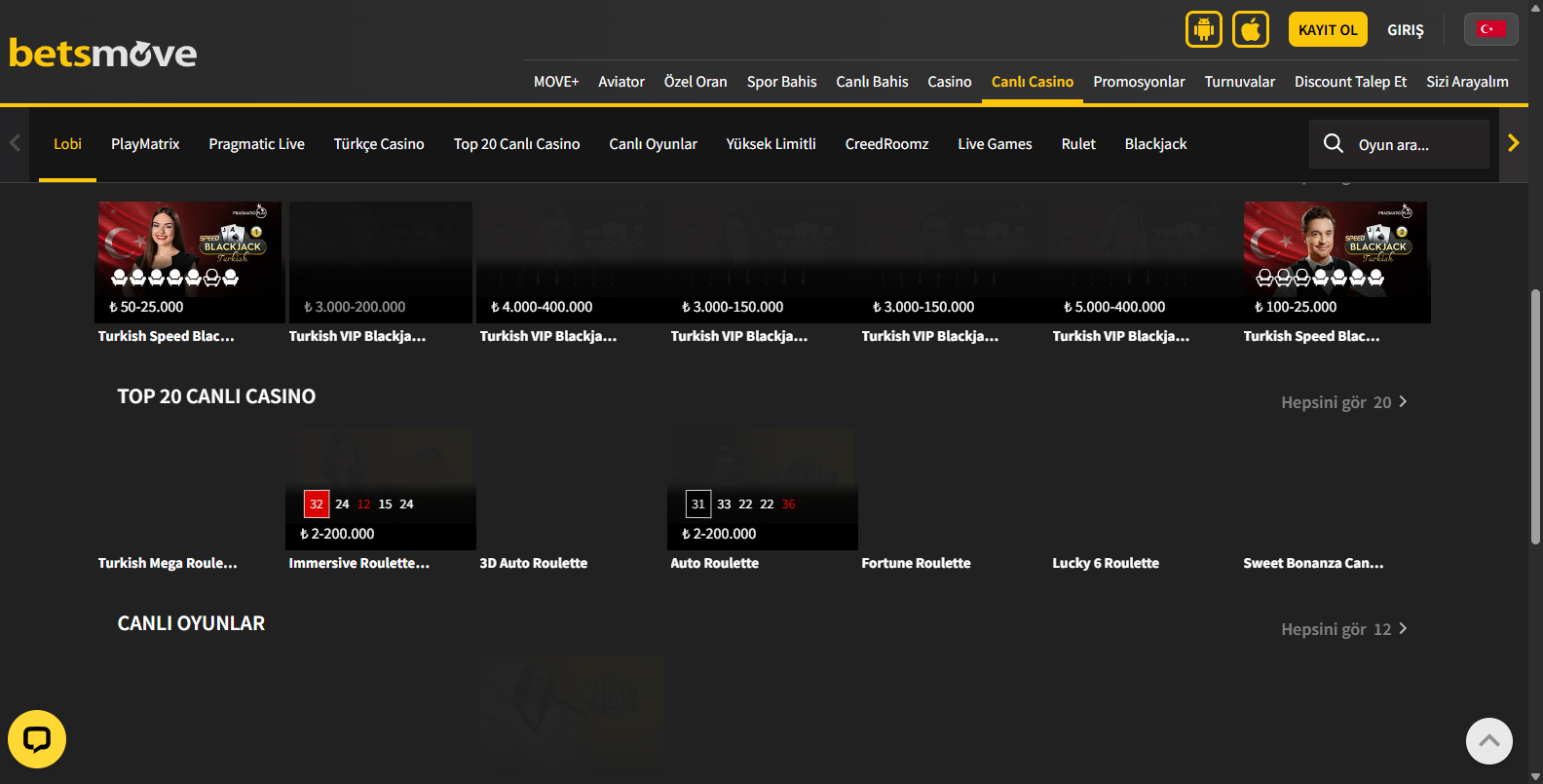
Task: Click Discount Talep Et link
Action: tap(1350, 82)
